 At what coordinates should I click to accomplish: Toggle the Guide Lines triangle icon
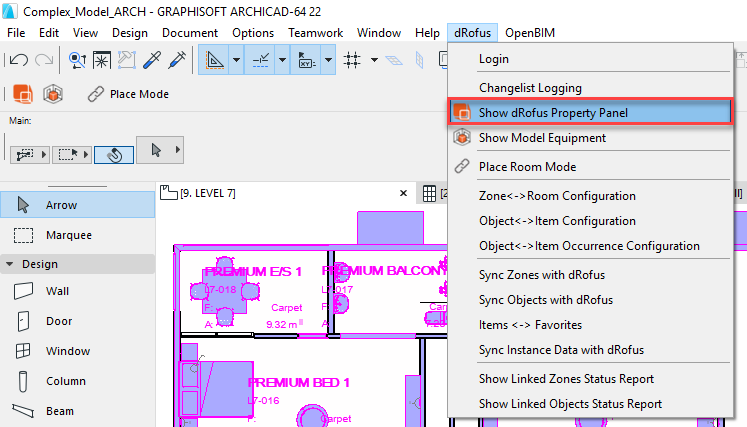pos(214,60)
